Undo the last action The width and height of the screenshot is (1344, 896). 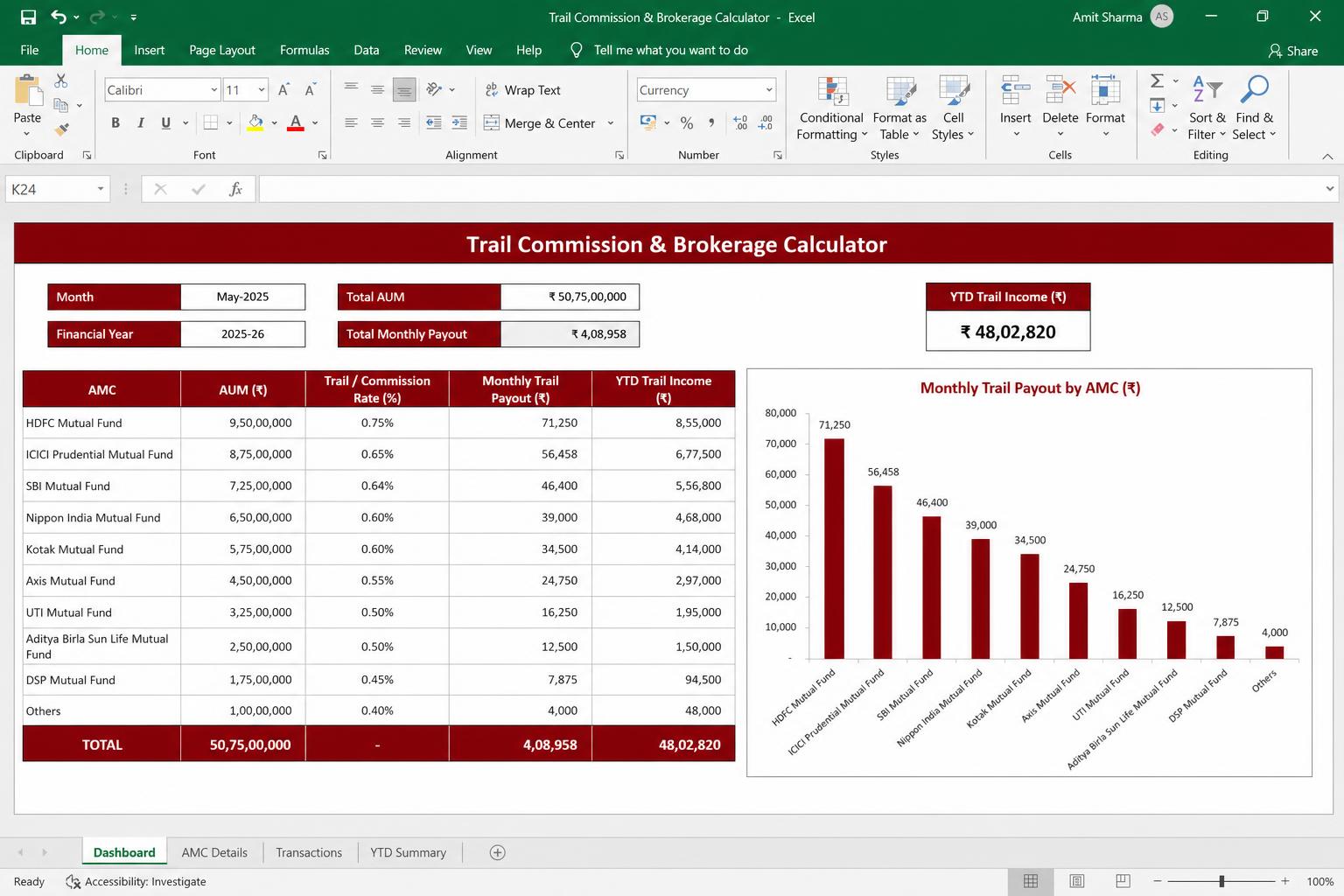point(59,17)
